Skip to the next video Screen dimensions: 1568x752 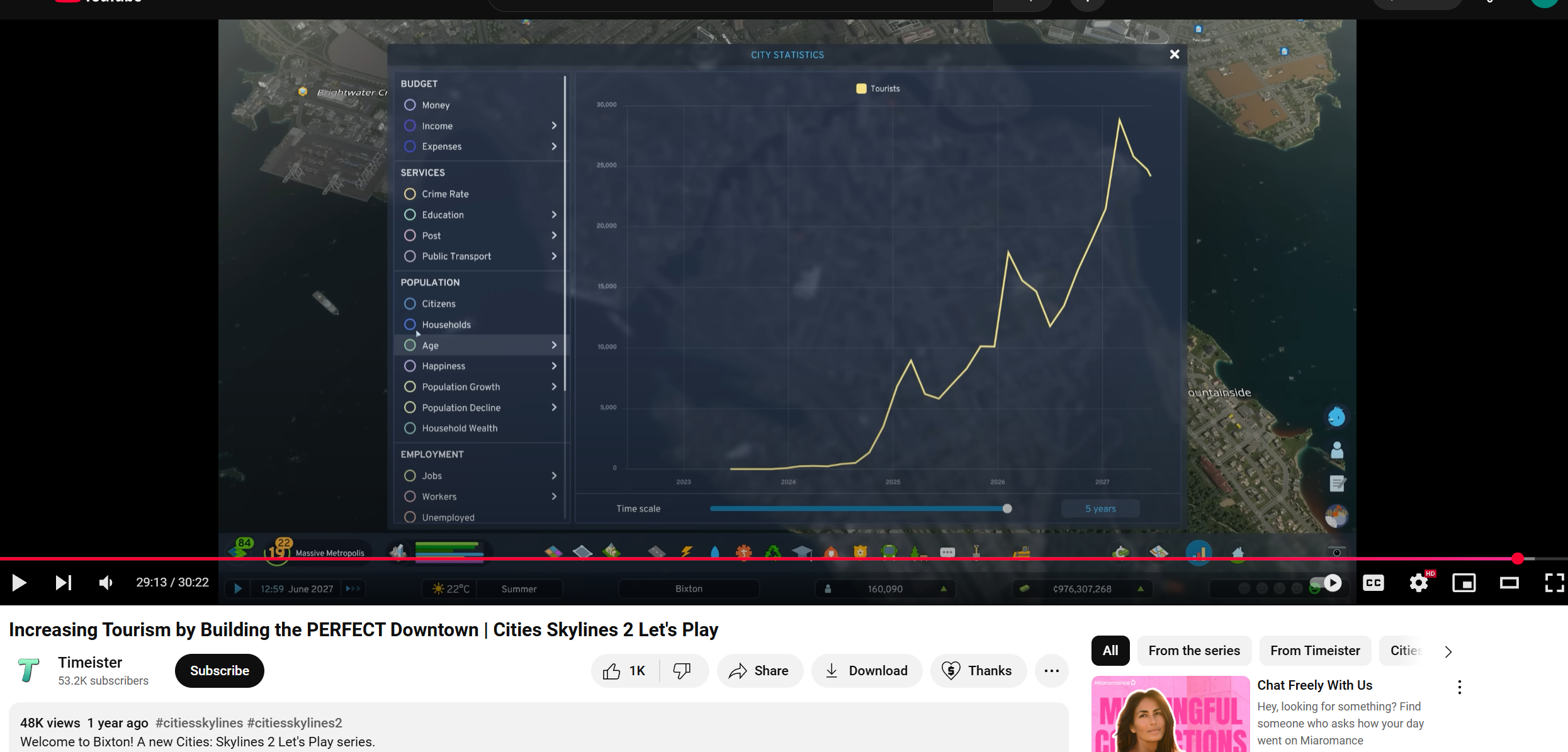pyautogui.click(x=63, y=583)
